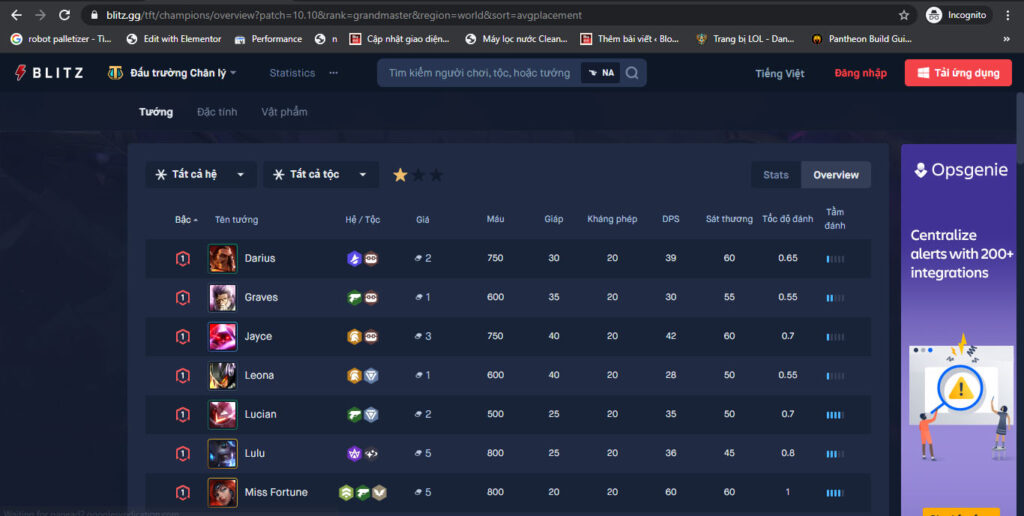Click the Blitz logo icon
Viewport: 1024px width, 516px height.
pos(21,73)
